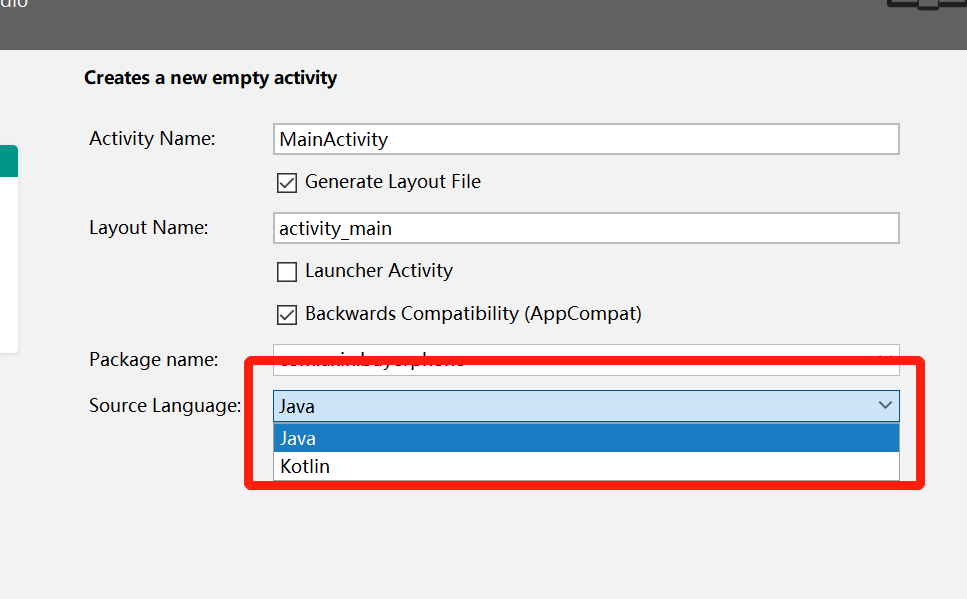The height and width of the screenshot is (599, 967).
Task: Click the Backwards Compatibility (AppCompat) text label
Action: tap(473, 314)
